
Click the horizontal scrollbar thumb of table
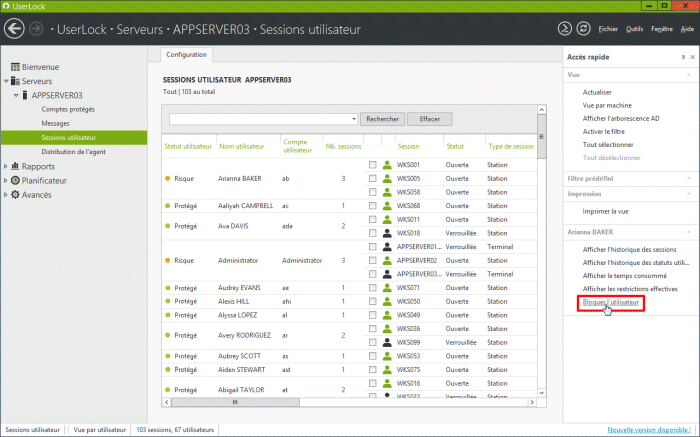[x=235, y=402]
